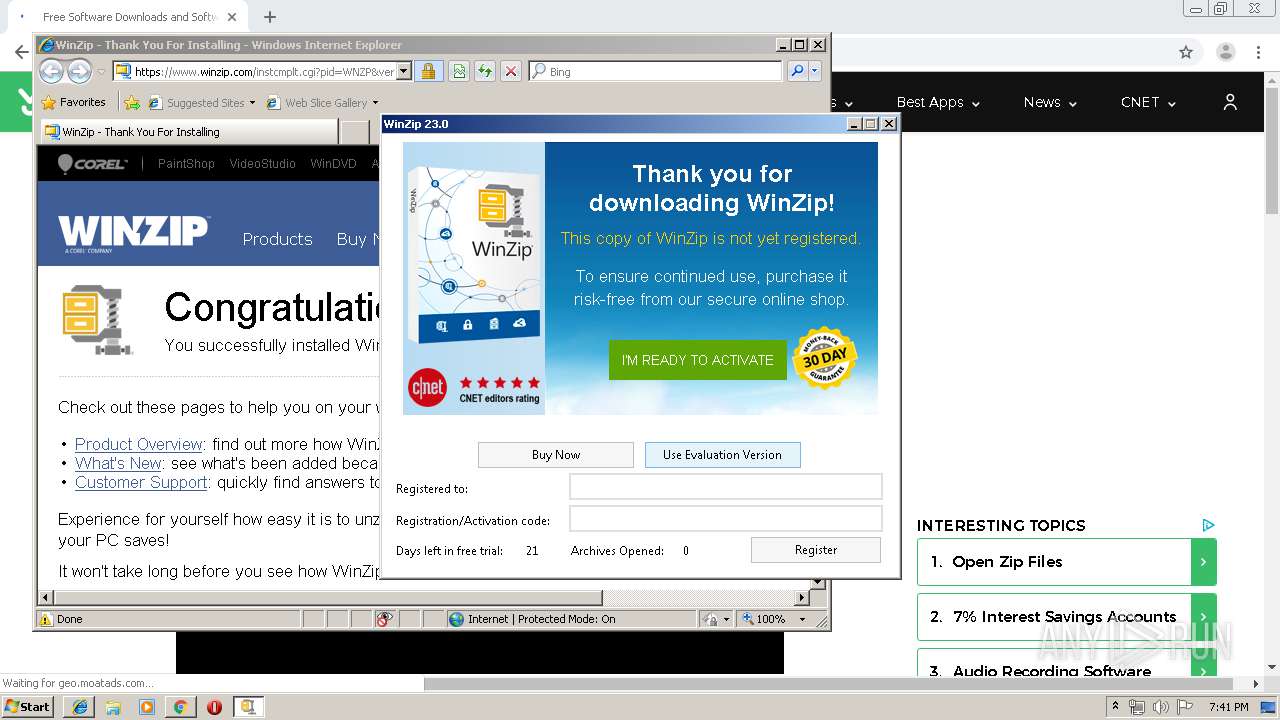This screenshot has width=1280, height=720.
Task: Expand the Web Slice Gallery dropdown
Action: point(375,102)
